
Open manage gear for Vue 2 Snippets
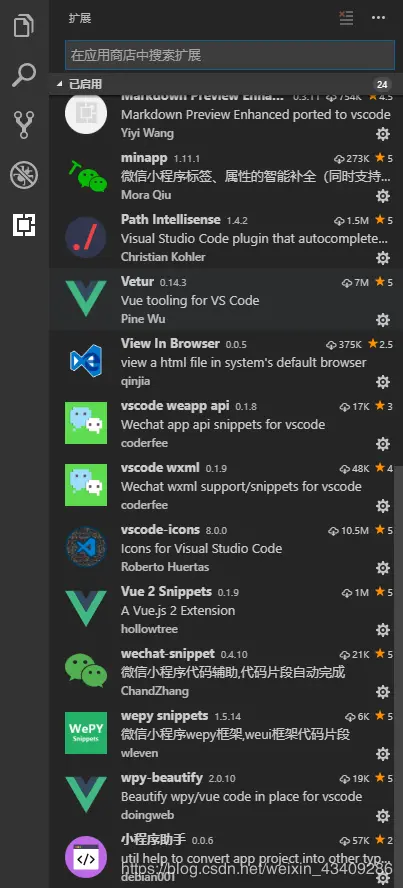click(x=383, y=630)
